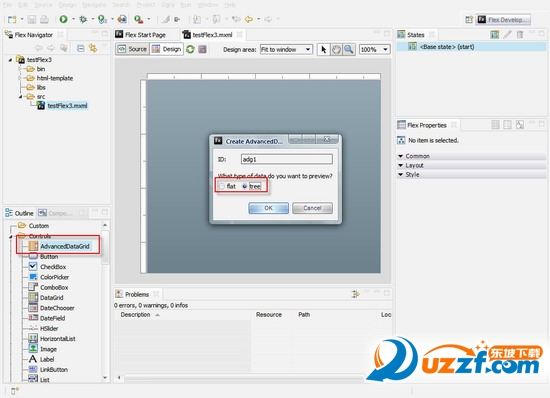Click the Debug bug icon in toolbar
The width and height of the screenshot is (550, 398).
coord(83,19)
